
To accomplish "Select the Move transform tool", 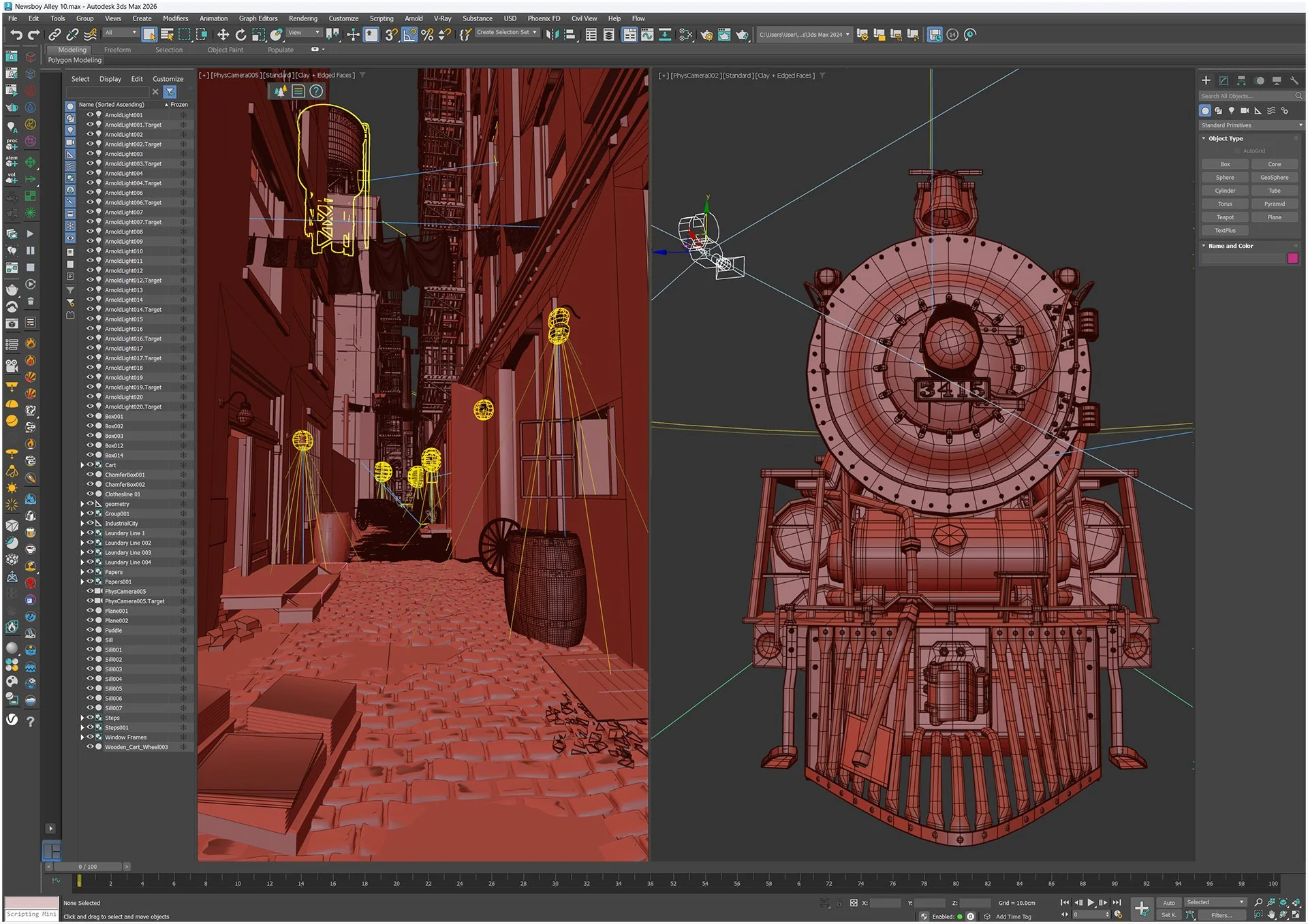I will click(x=223, y=35).
